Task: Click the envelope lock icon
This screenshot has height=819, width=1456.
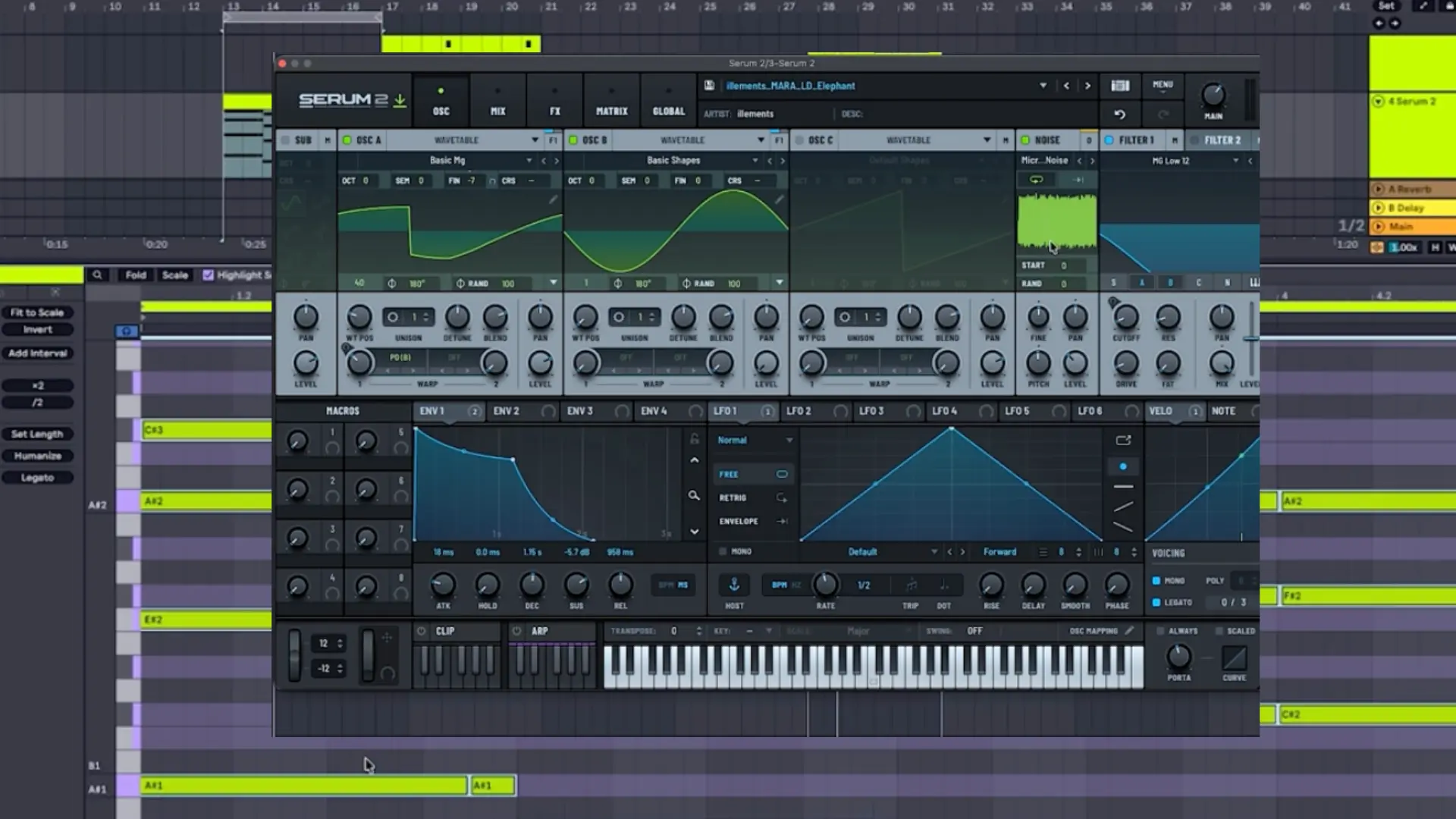Action: 694,439
